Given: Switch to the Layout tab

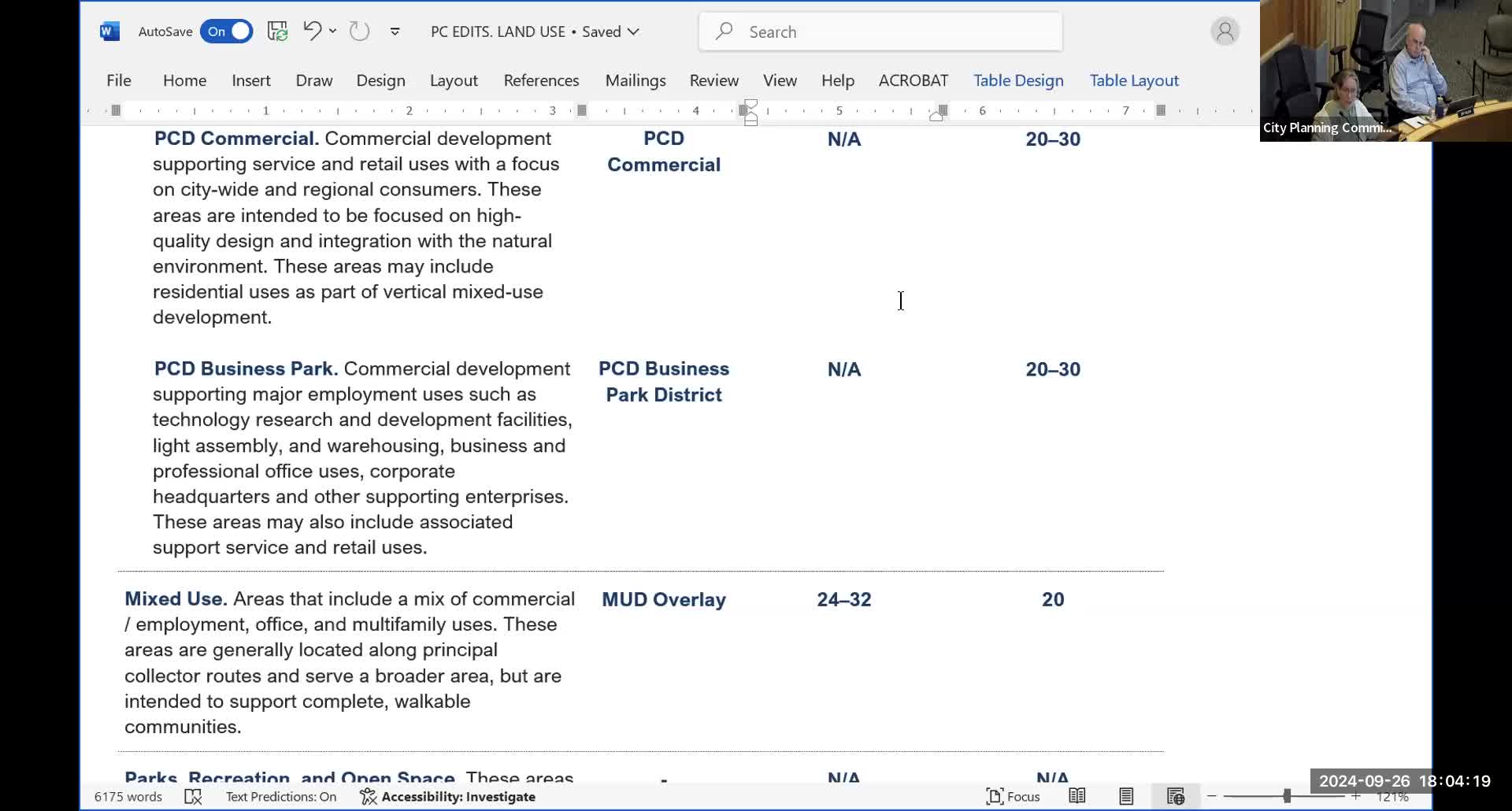Looking at the screenshot, I should 454,80.
